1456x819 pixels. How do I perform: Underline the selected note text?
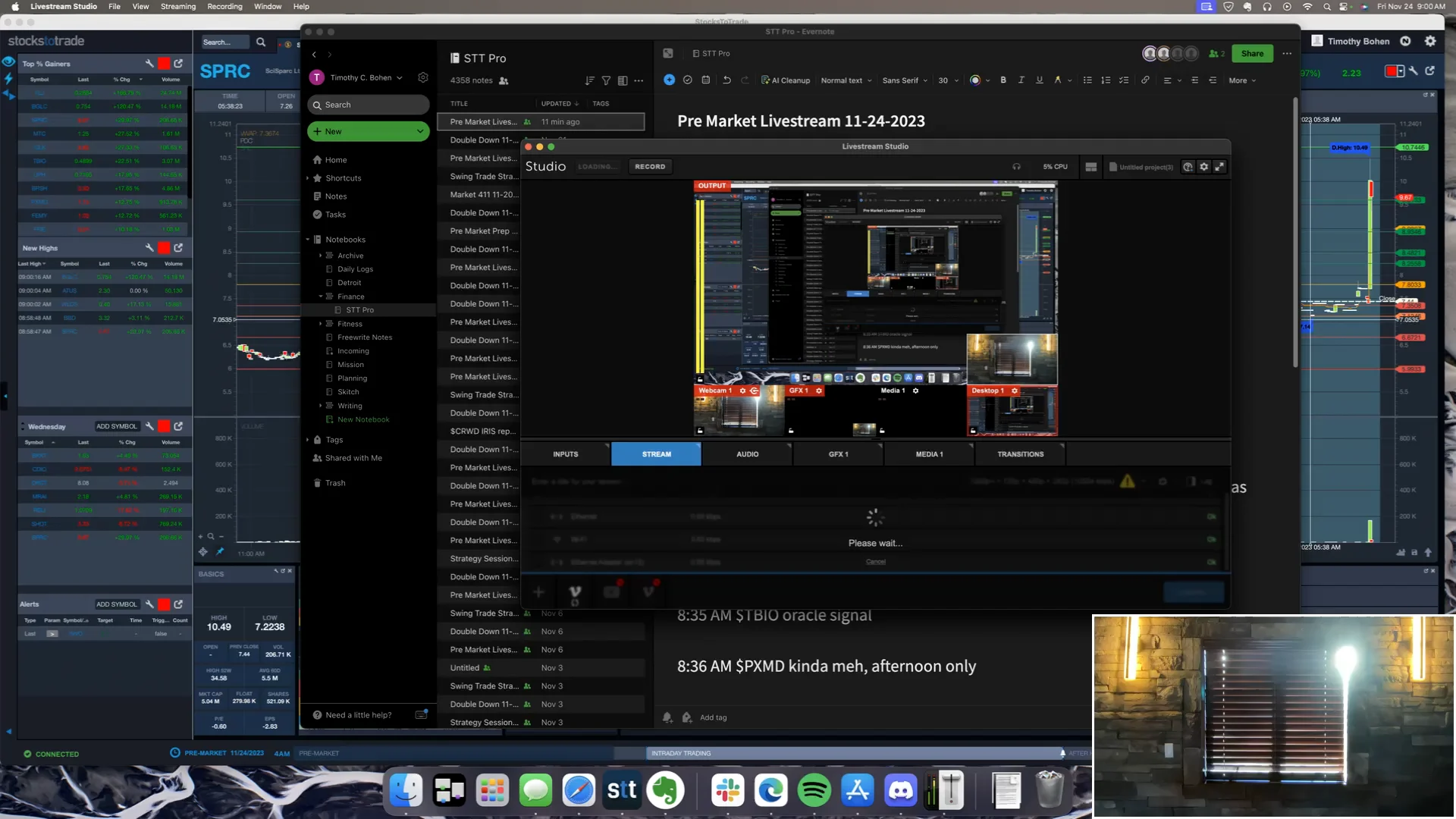pos(1040,80)
